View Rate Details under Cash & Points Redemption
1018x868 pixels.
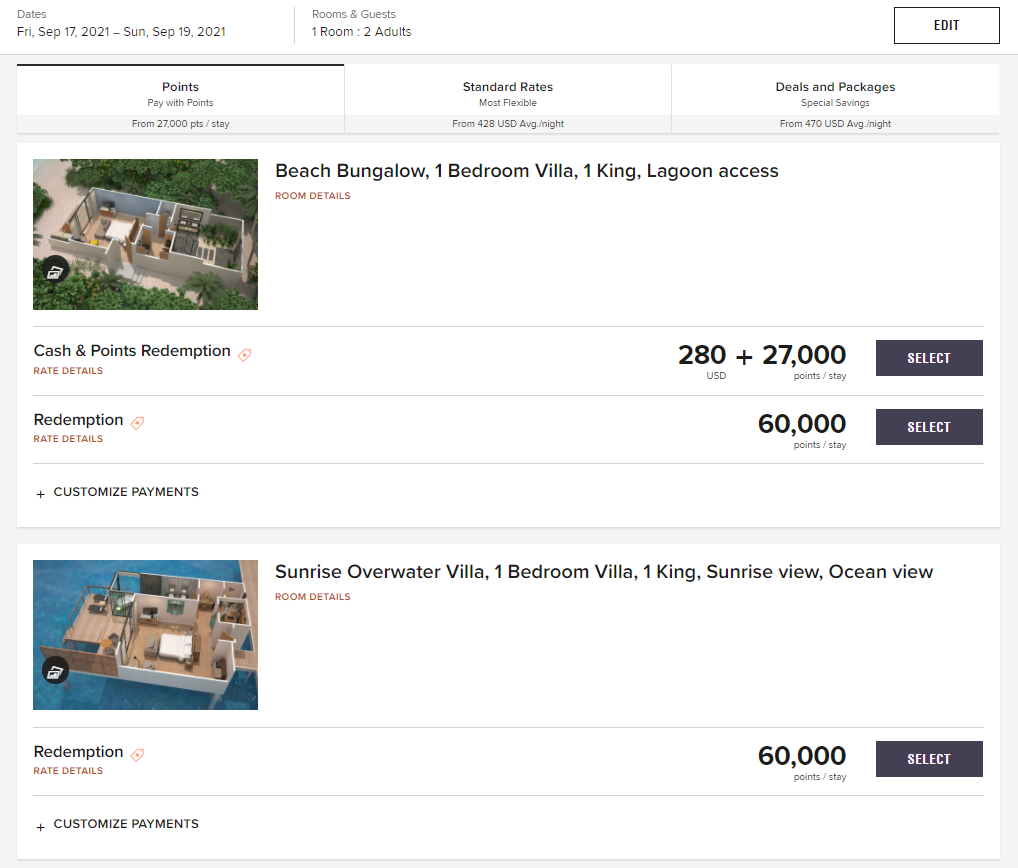[68, 370]
